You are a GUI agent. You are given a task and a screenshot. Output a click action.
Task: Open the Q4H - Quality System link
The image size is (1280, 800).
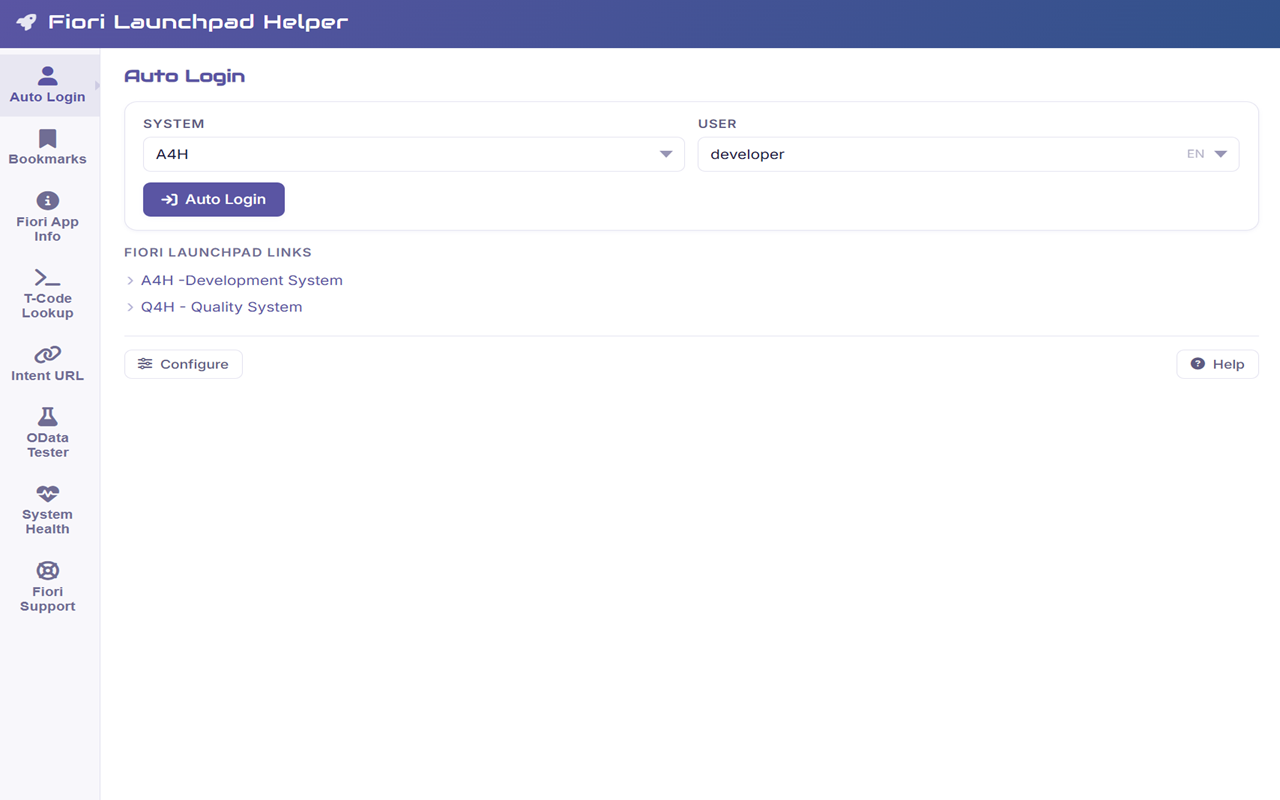[x=221, y=307]
